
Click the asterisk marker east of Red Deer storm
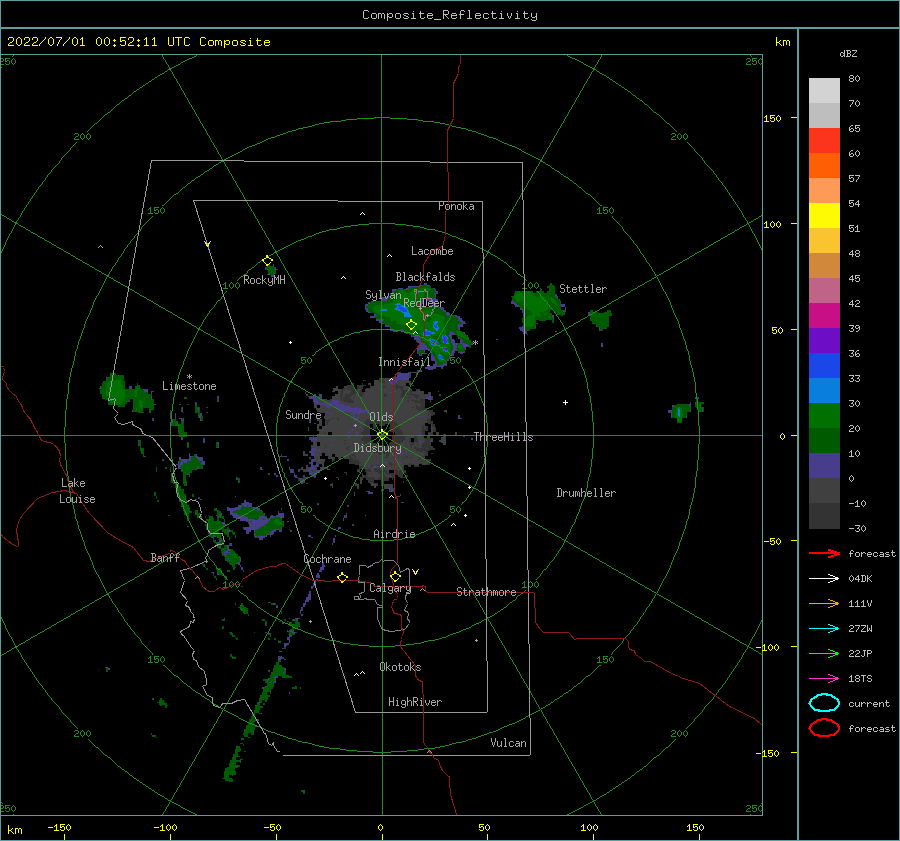pyautogui.click(x=475, y=343)
